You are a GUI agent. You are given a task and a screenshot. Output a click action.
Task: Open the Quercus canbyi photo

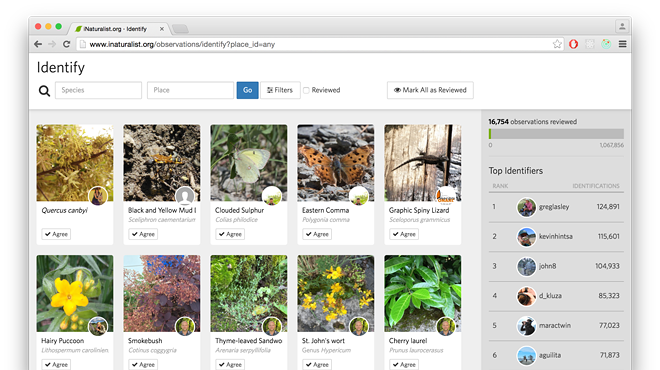tap(75, 162)
